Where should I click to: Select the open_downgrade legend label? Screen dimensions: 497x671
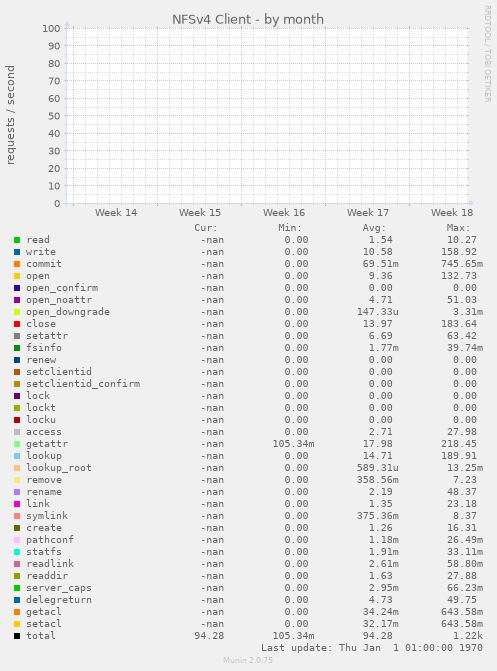(68, 312)
